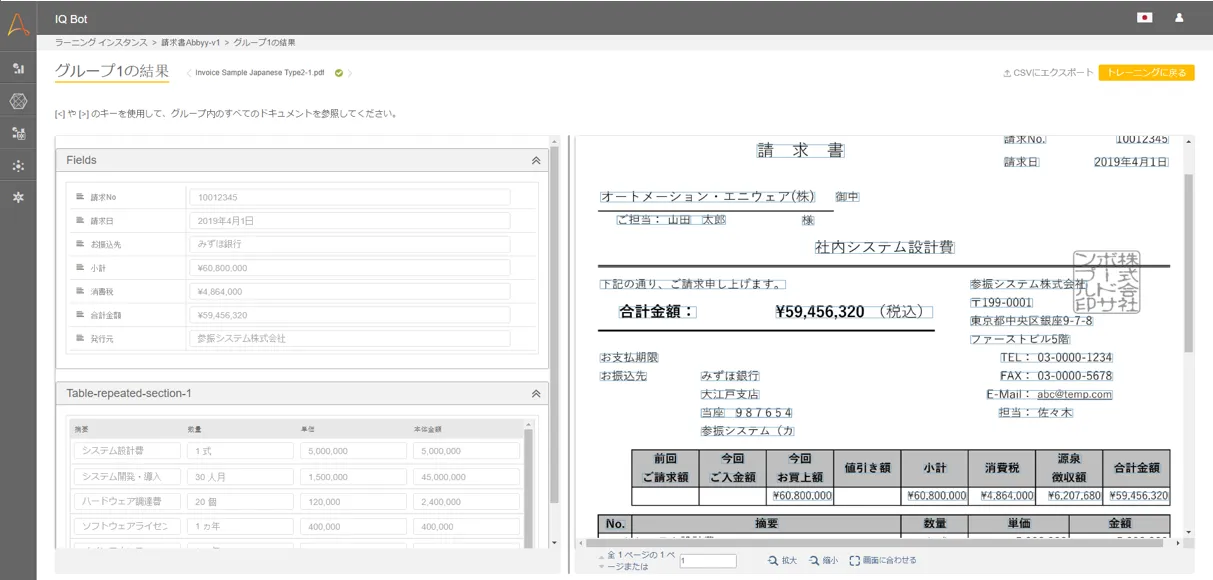Click CSVにエクスポート link
The height and width of the screenshot is (580, 1213).
tap(1048, 73)
